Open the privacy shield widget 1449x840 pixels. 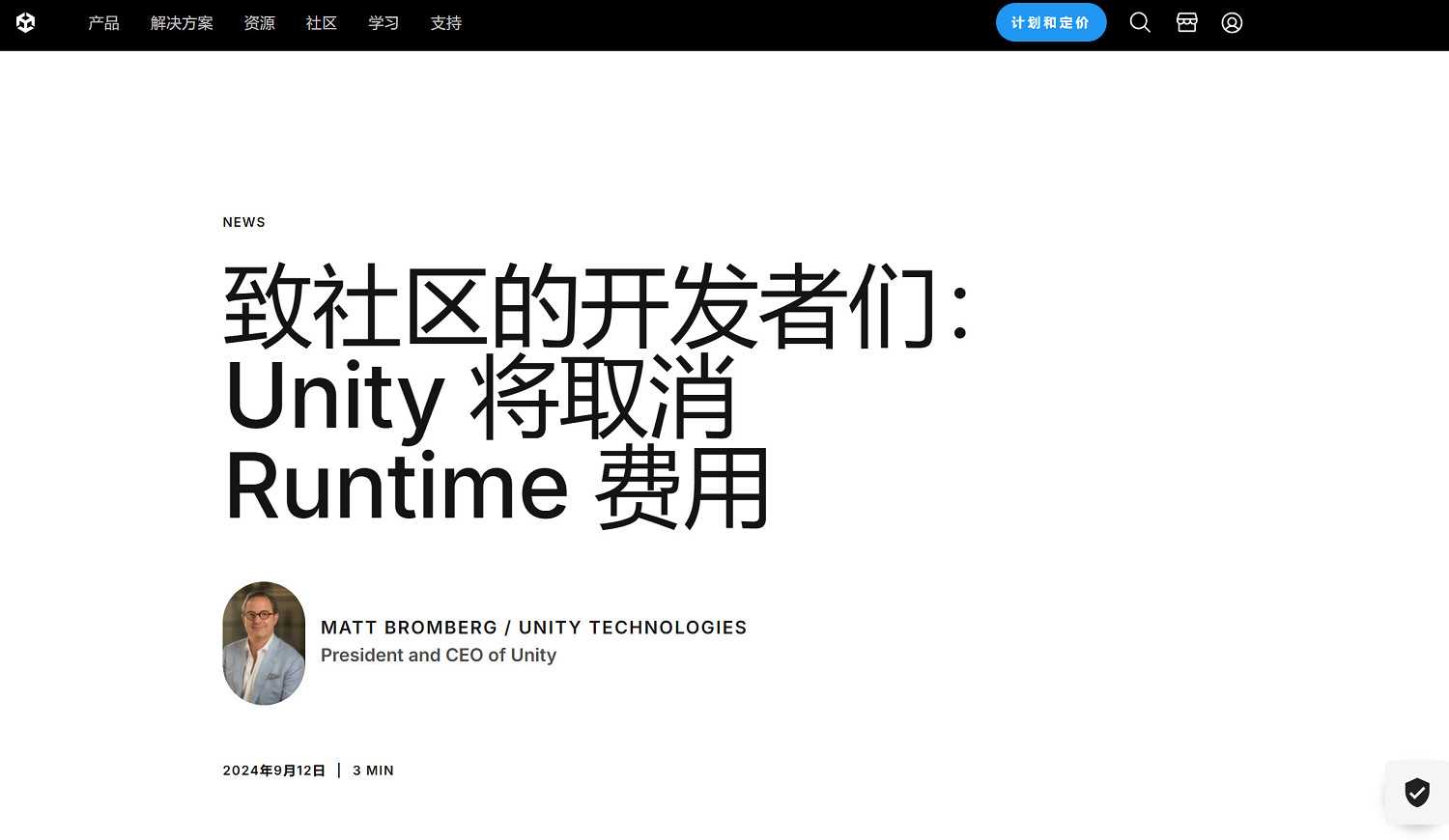1416,792
